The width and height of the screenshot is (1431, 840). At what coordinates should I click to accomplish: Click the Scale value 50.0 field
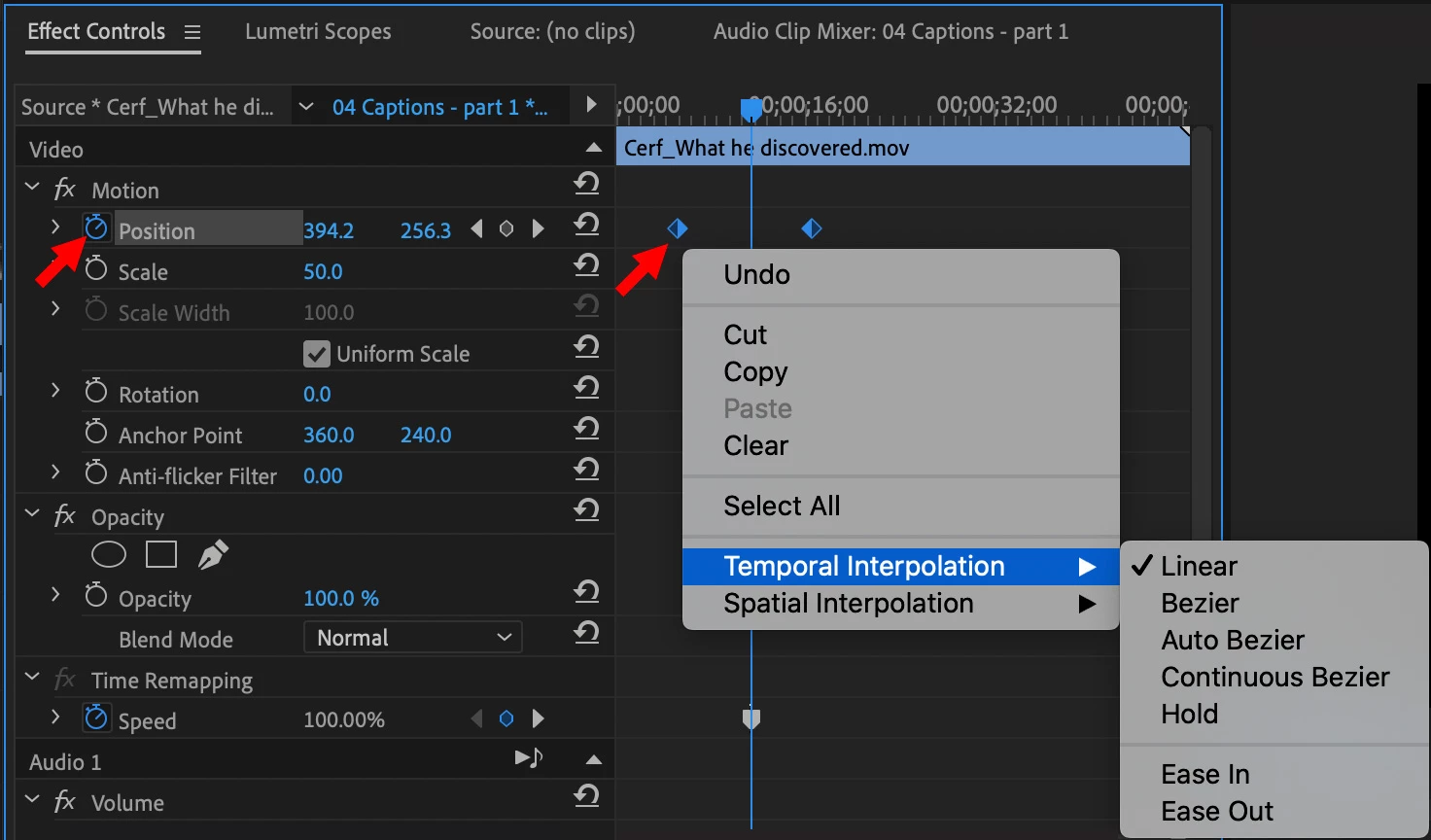point(323,272)
